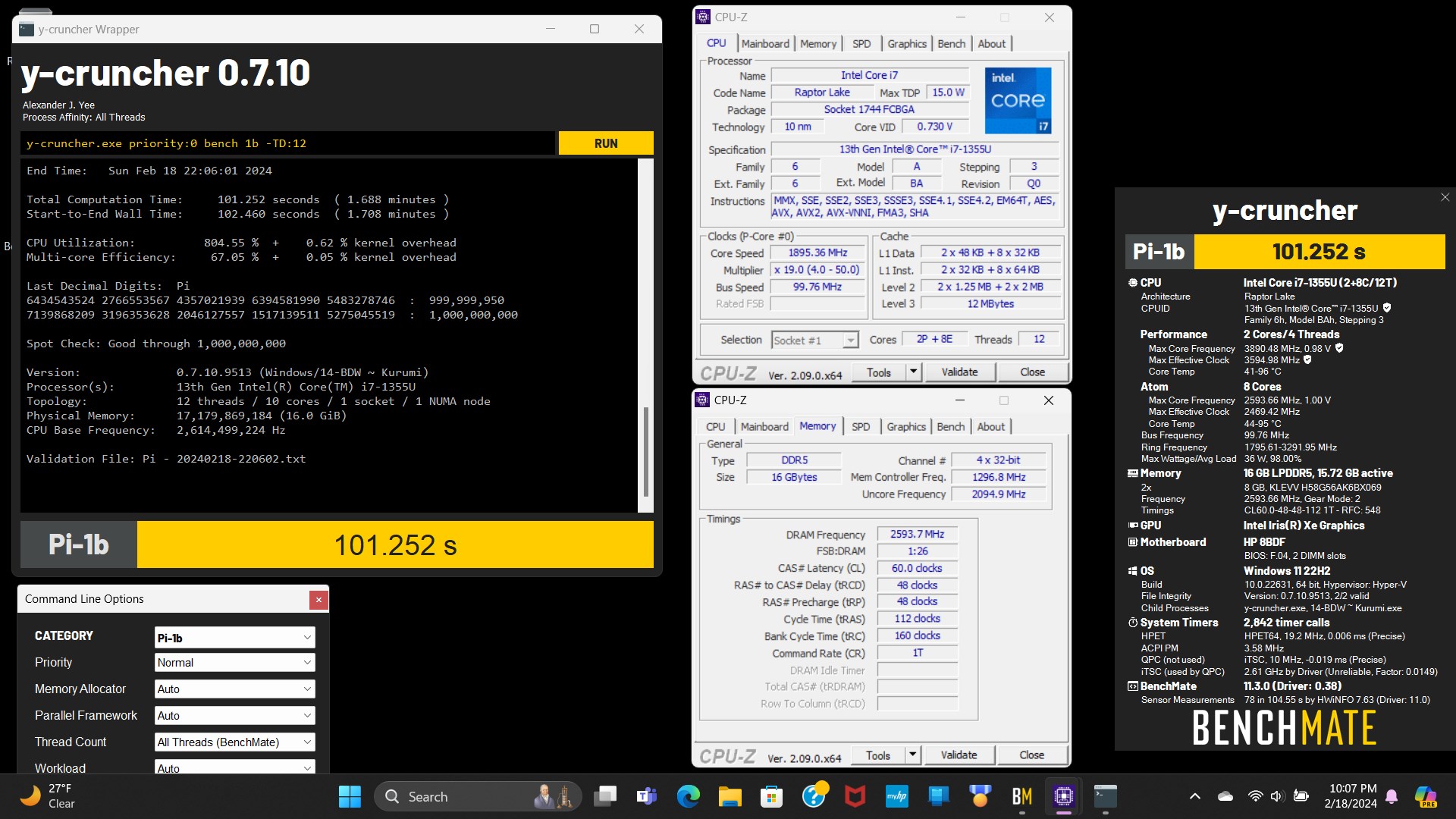Image resolution: width=1456 pixels, height=819 pixels.
Task: Expand the Parallel Framework dropdown
Action: [234, 715]
